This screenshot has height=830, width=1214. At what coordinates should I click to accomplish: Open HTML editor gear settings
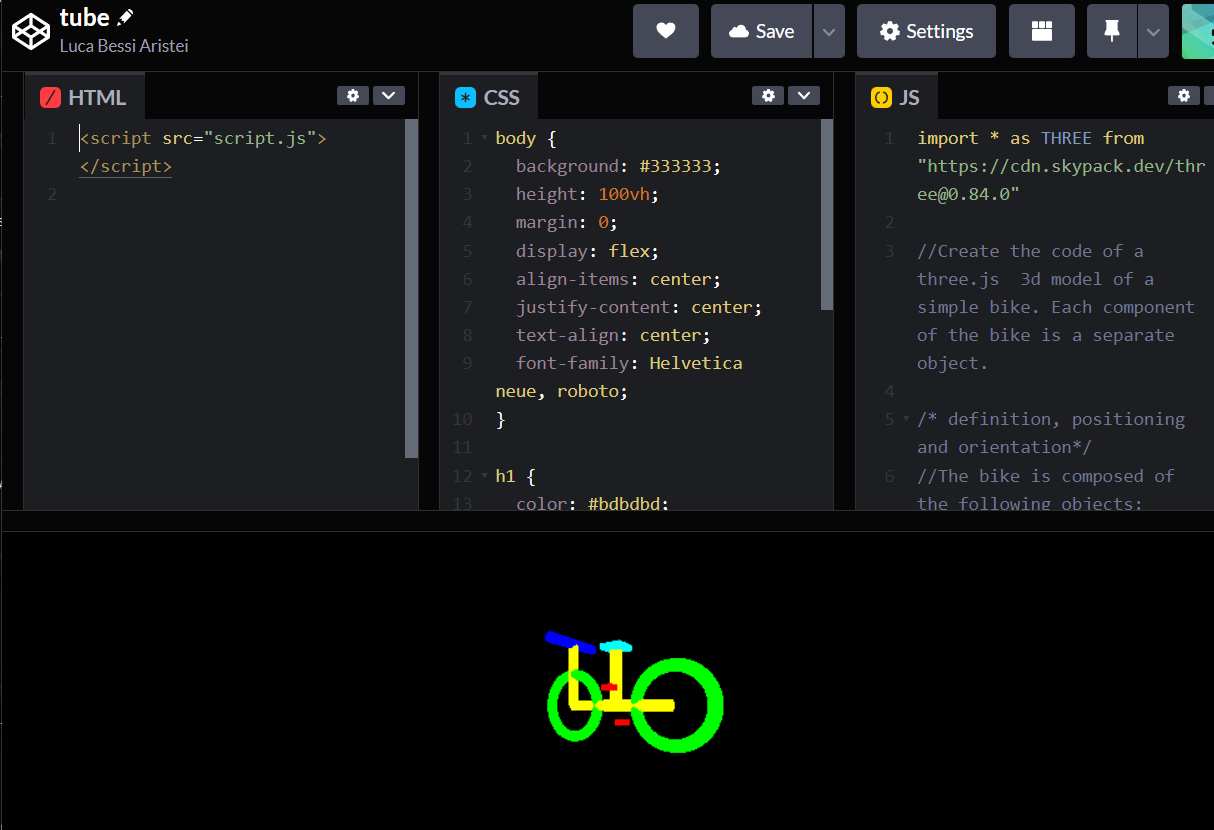(x=353, y=96)
